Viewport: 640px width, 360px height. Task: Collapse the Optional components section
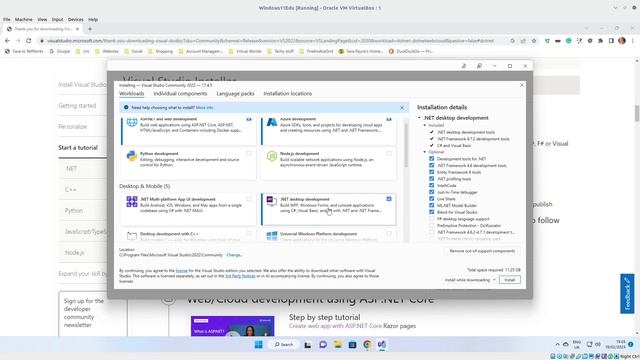tap(425, 152)
